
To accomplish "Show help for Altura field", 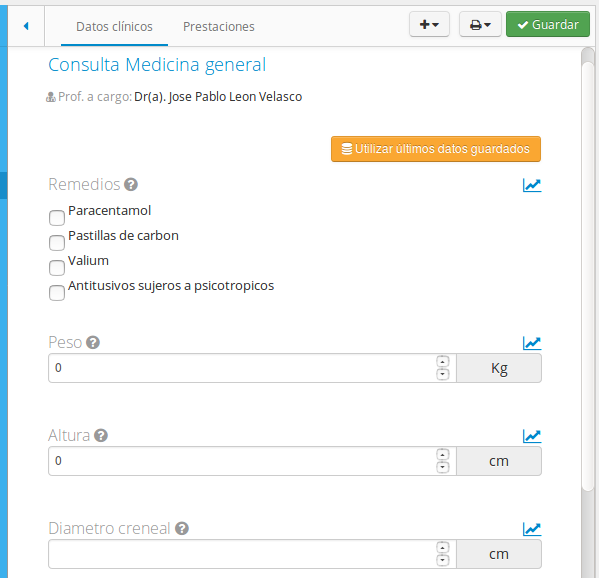I will [101, 436].
